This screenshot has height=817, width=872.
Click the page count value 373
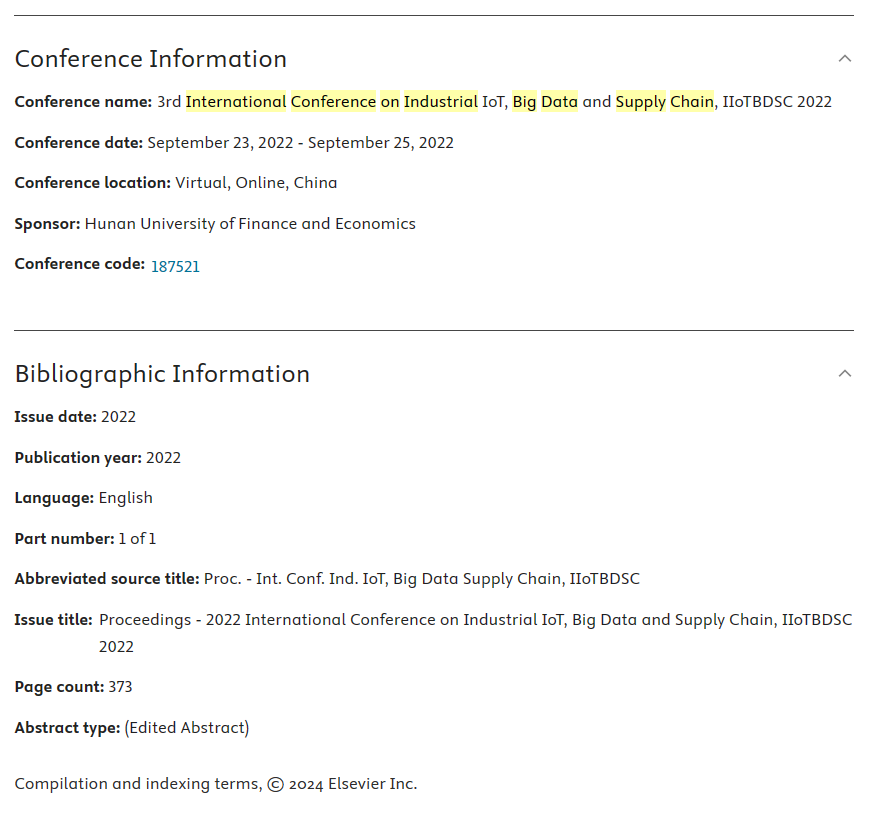click(x=120, y=687)
